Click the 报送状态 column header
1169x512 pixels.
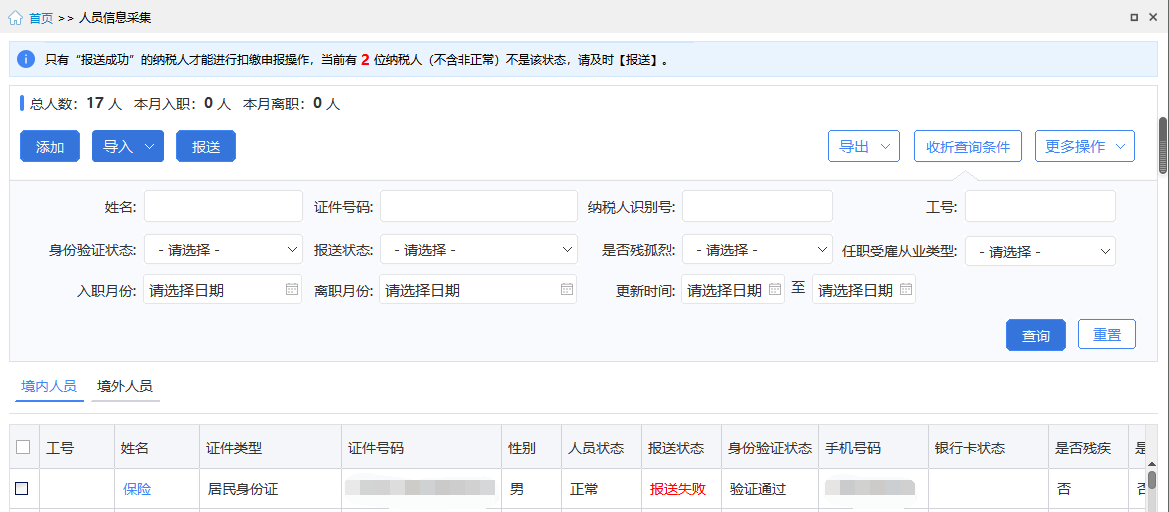[x=681, y=447]
